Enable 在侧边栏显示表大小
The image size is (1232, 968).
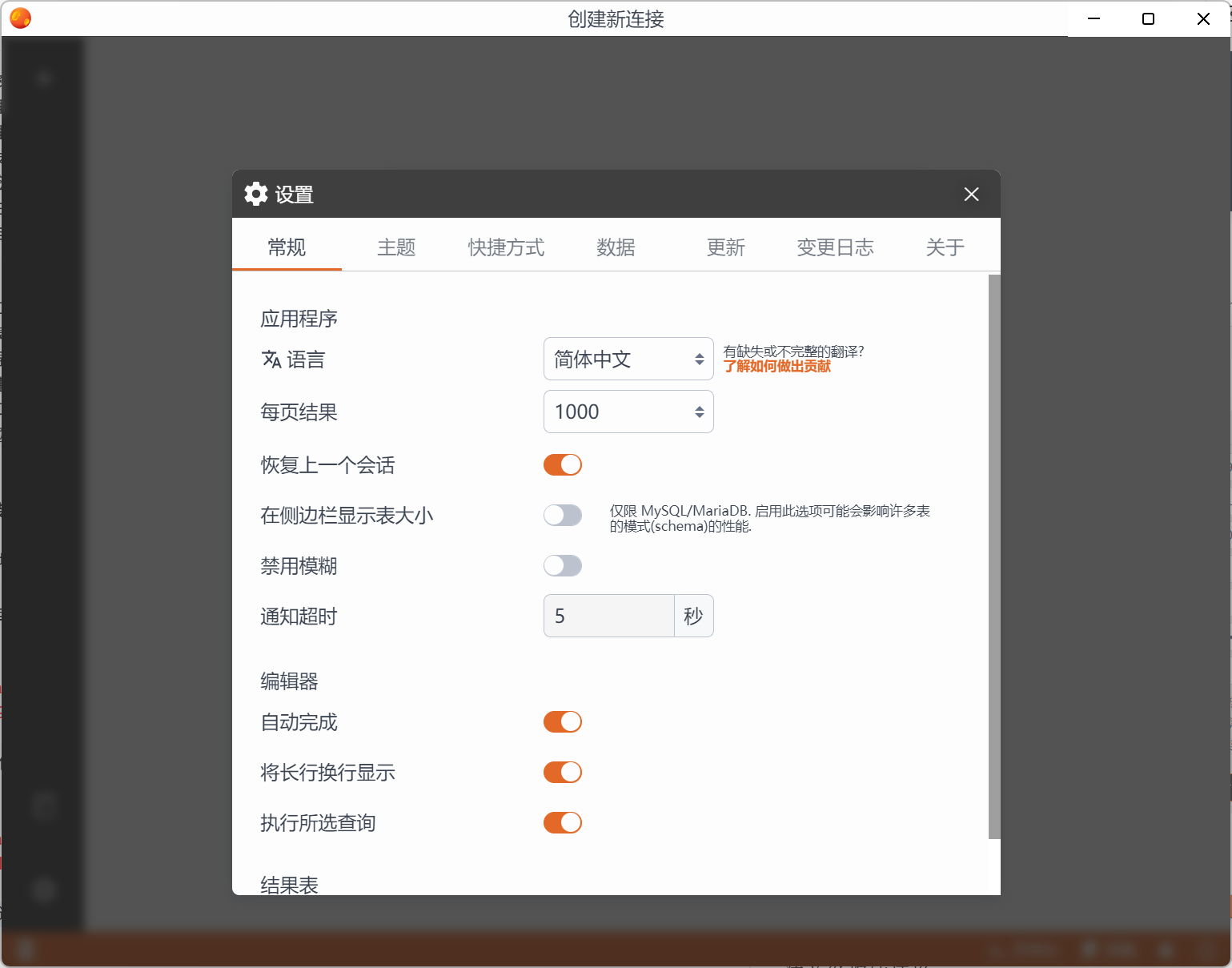563,515
